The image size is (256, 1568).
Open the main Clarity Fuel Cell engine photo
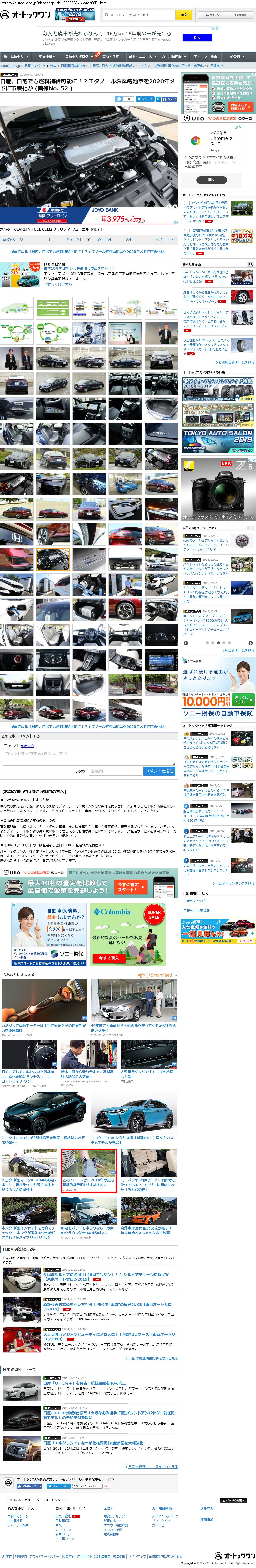(89, 155)
